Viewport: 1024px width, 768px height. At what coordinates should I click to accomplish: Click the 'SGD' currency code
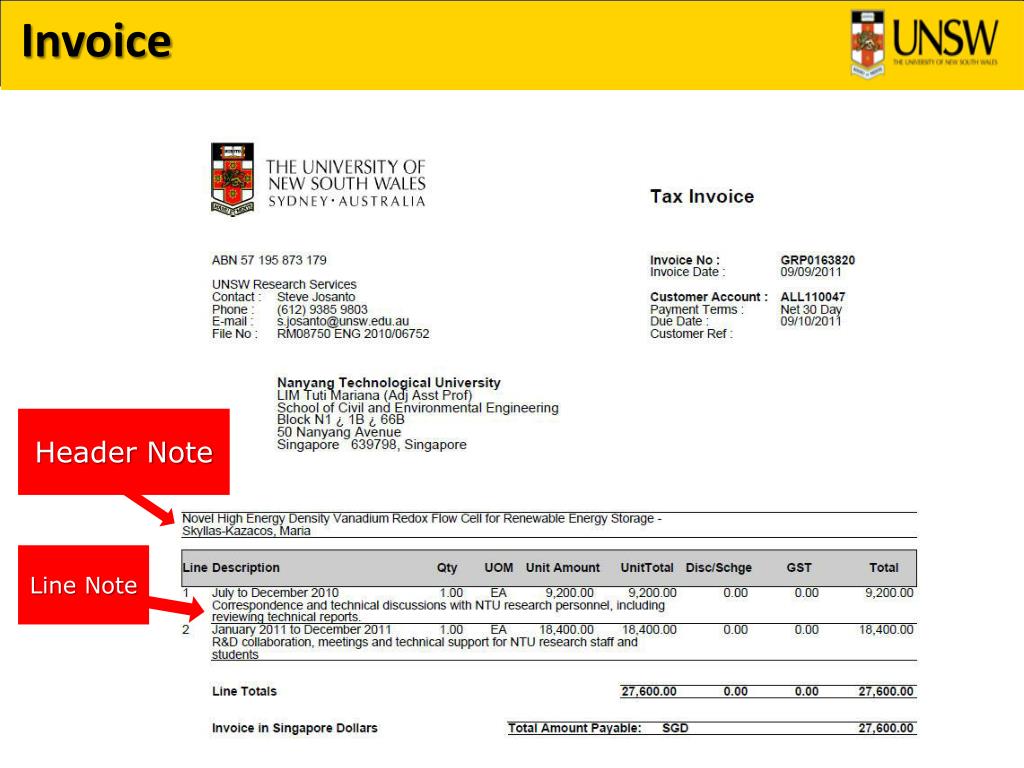675,728
